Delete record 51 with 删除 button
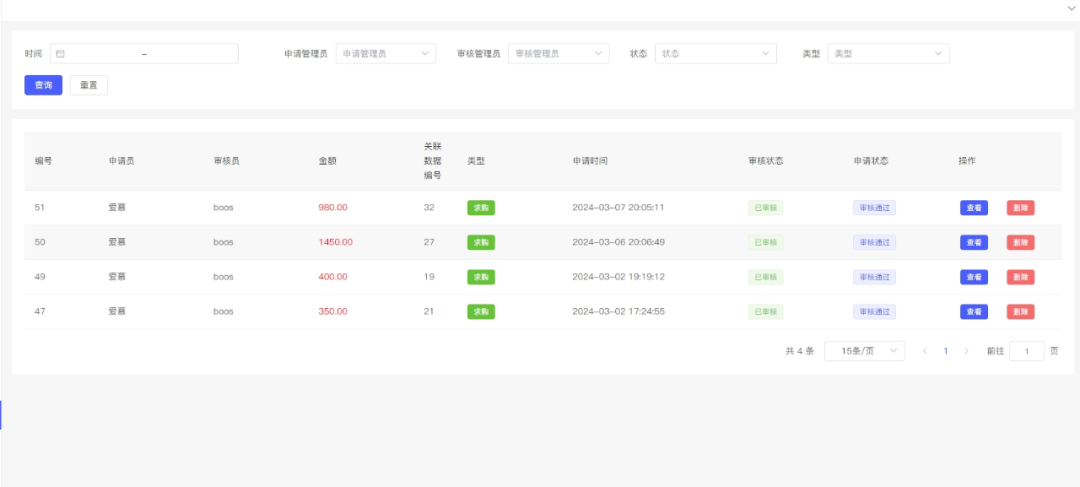This screenshot has width=1080, height=487. tap(1020, 208)
